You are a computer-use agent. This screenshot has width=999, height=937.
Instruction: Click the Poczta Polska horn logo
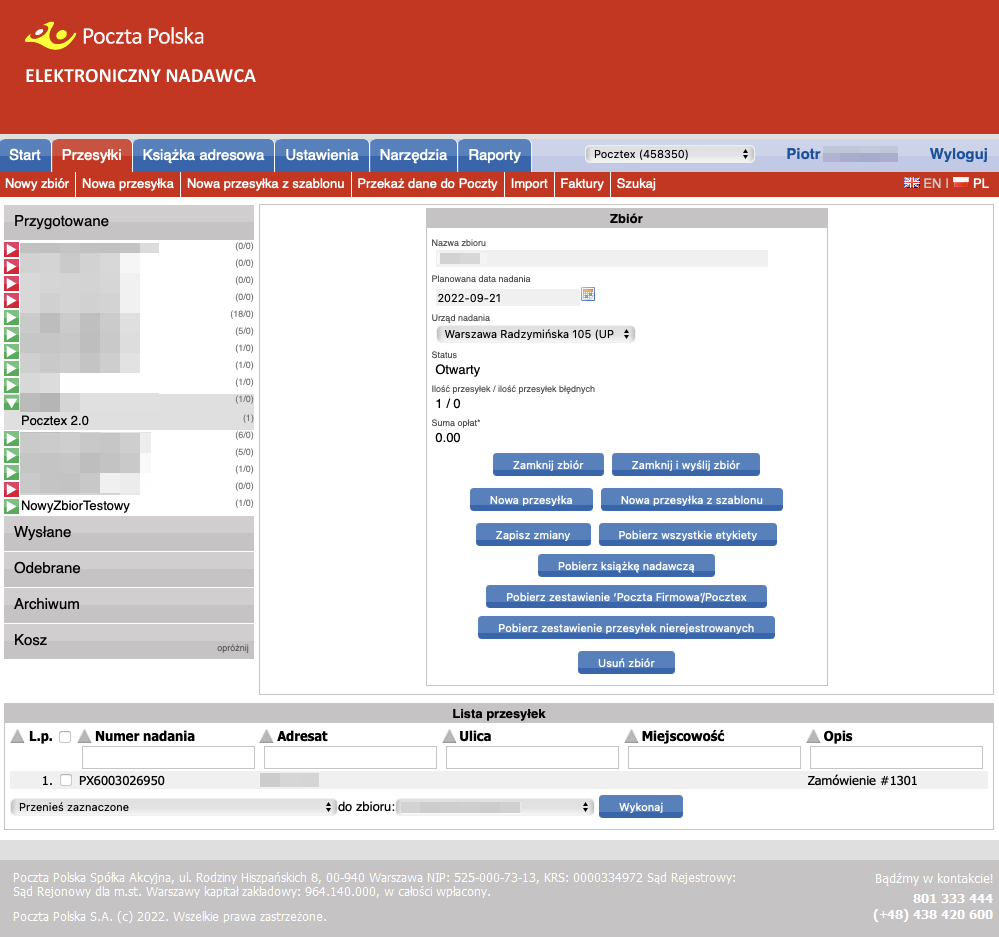(50, 36)
